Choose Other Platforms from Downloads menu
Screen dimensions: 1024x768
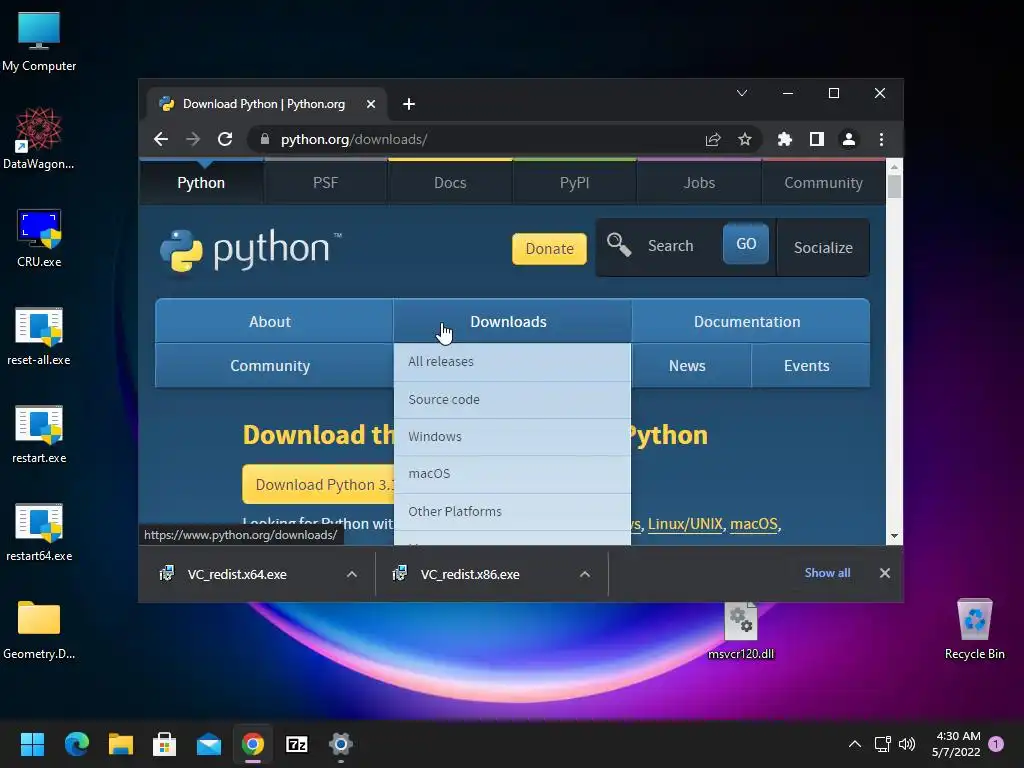pos(512,511)
